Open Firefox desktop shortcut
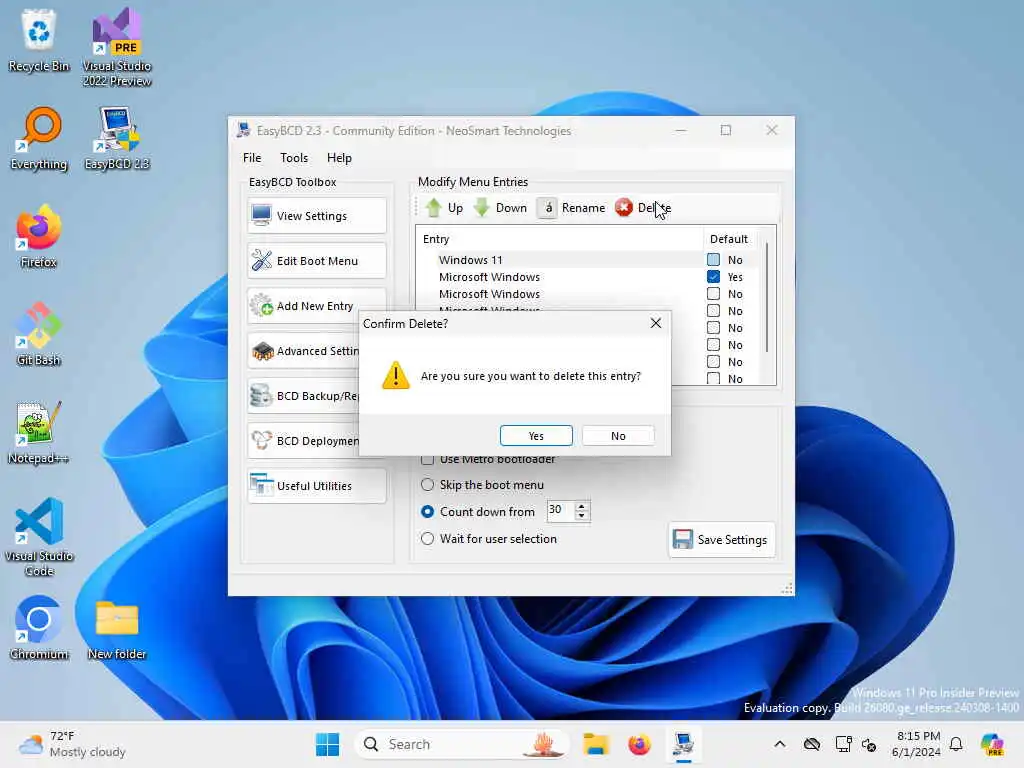 tap(39, 236)
